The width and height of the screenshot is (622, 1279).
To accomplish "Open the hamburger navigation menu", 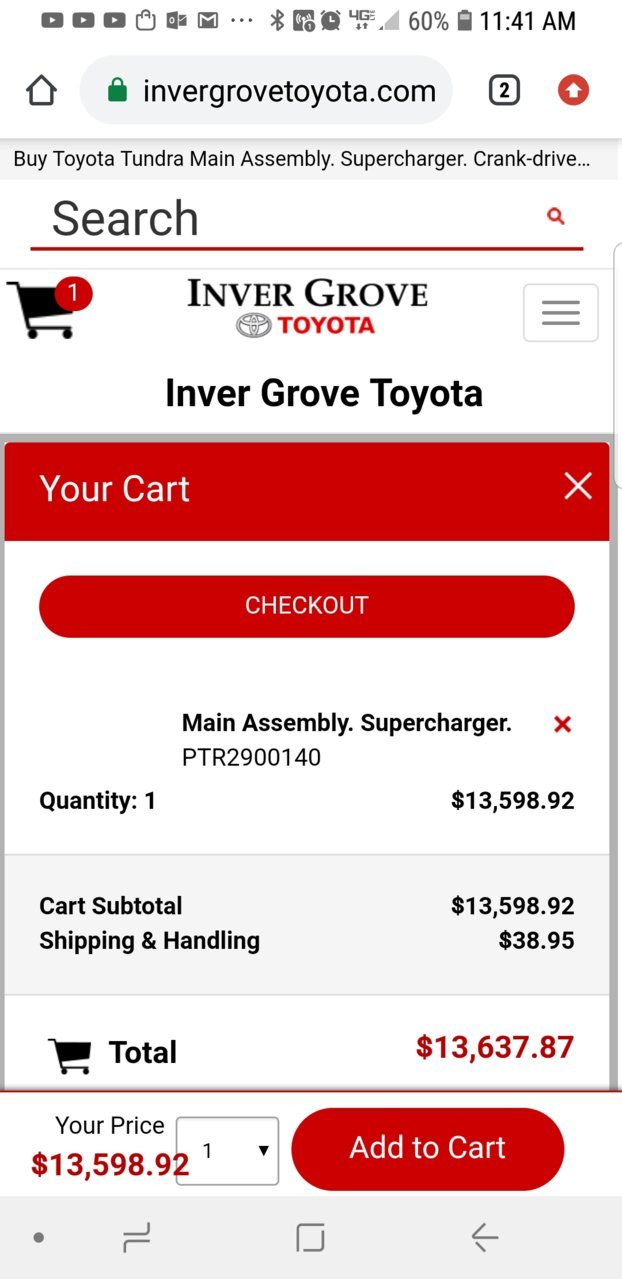I will click(561, 313).
